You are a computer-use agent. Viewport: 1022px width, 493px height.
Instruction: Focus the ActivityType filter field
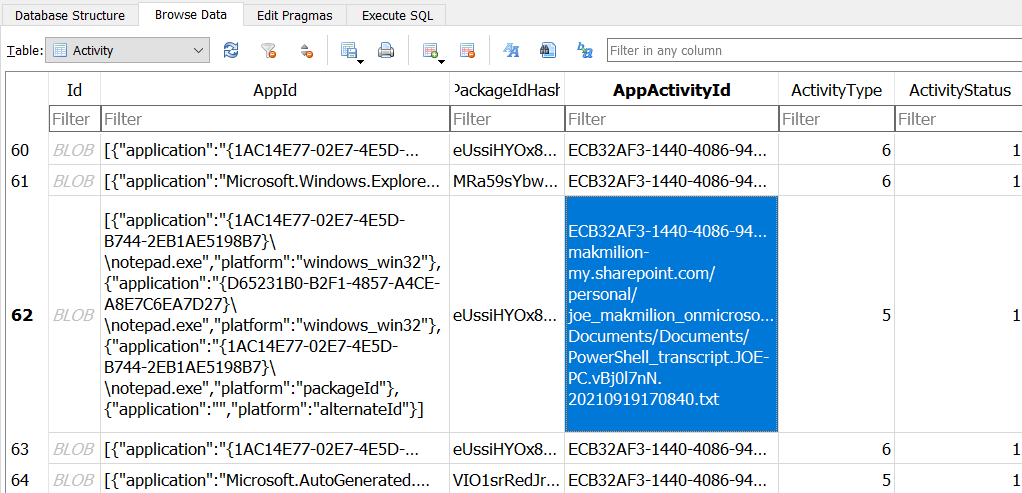[836, 119]
